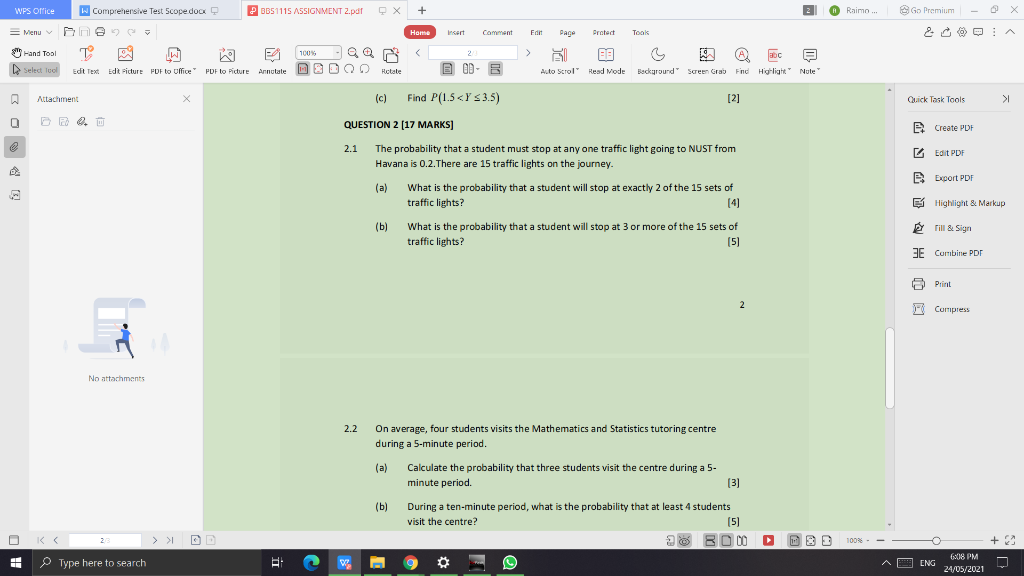Image resolution: width=1024 pixels, height=576 pixels.
Task: Toggle Auto Scroll mode
Action: tap(559, 57)
